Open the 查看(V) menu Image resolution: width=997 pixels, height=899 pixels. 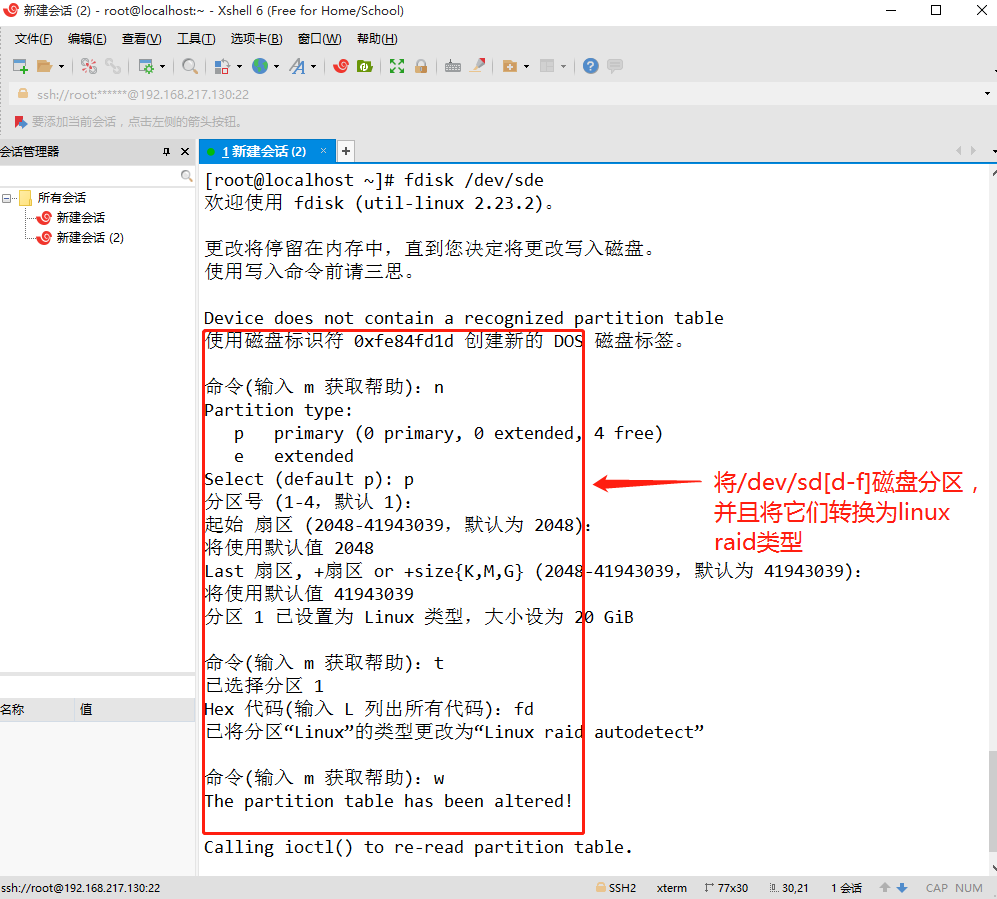coord(142,39)
